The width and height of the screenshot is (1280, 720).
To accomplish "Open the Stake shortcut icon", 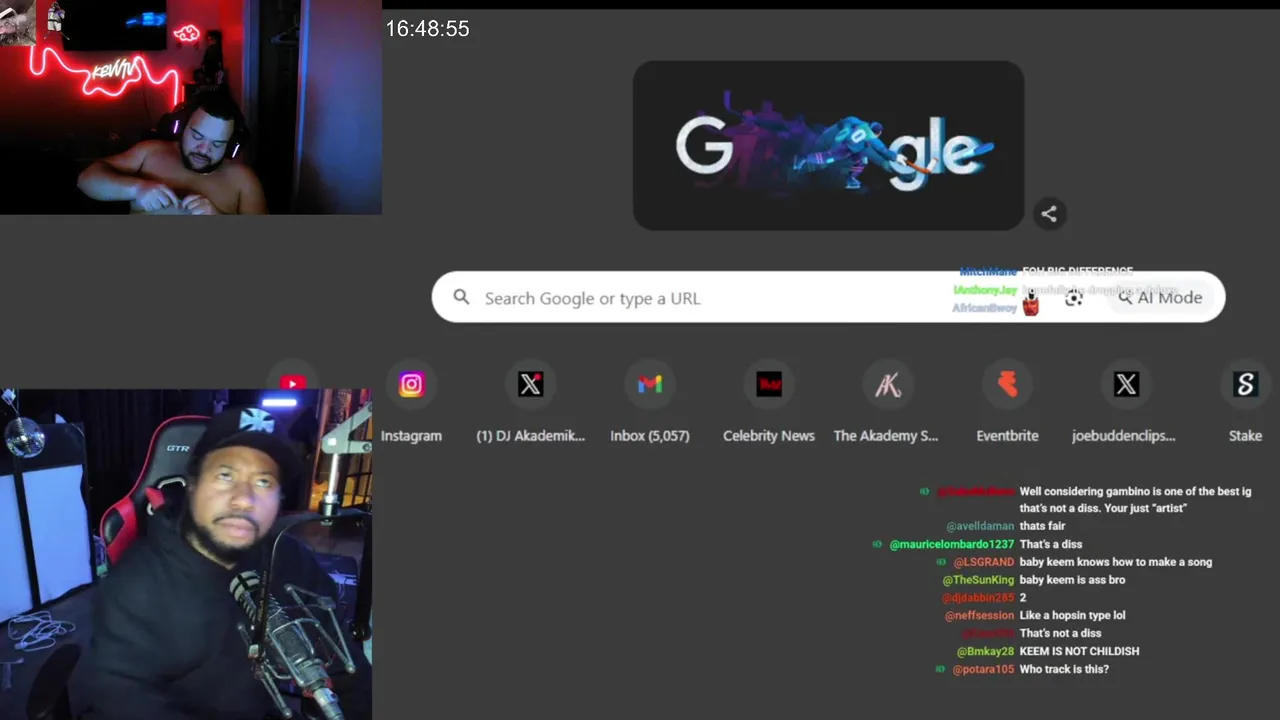I will tap(1245, 385).
